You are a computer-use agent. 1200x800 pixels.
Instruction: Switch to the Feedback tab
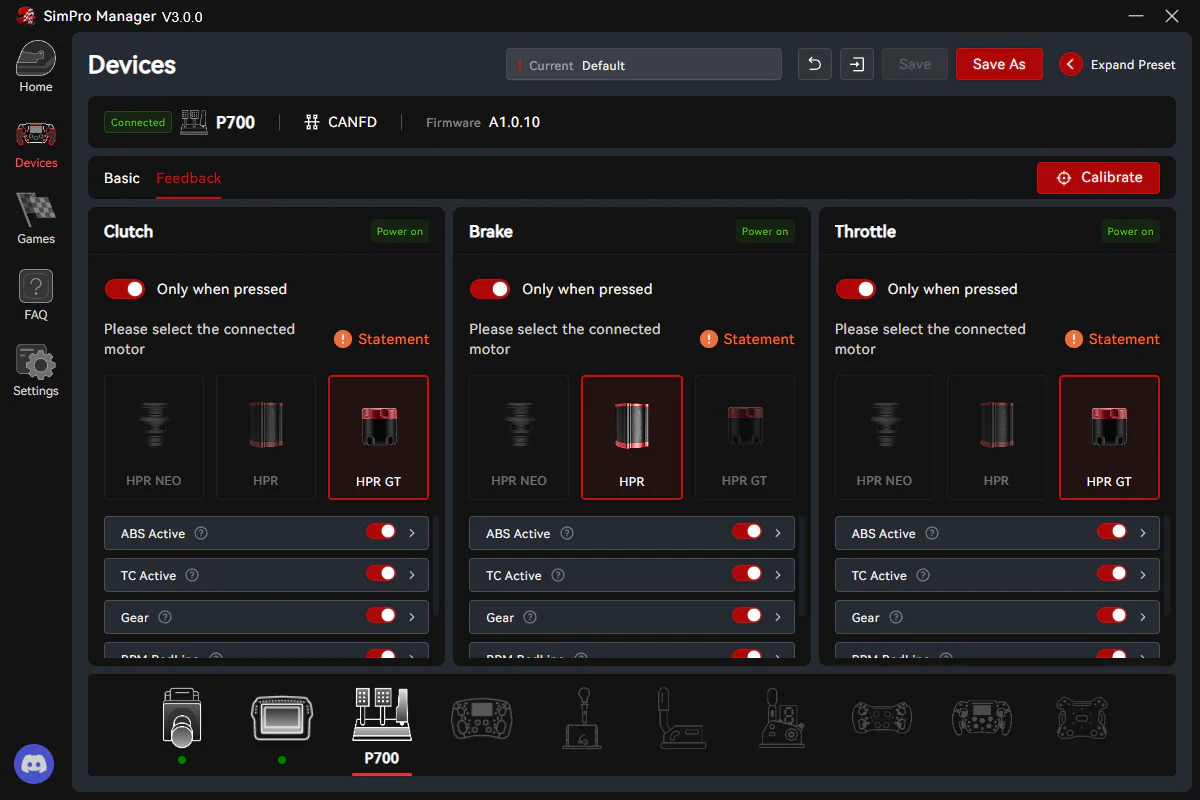point(189,178)
